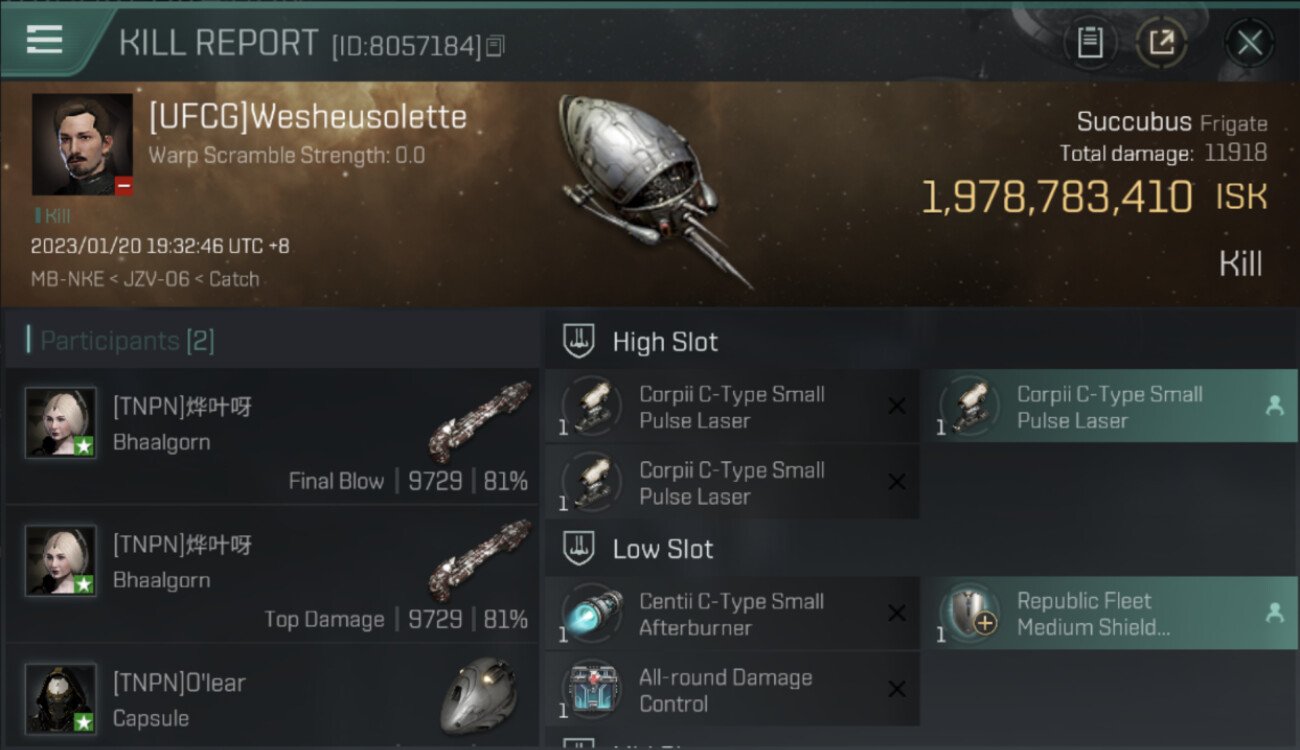Open the Final Blow Bhaalgorn participant entry
The width and height of the screenshot is (1300, 750).
(x=272, y=436)
